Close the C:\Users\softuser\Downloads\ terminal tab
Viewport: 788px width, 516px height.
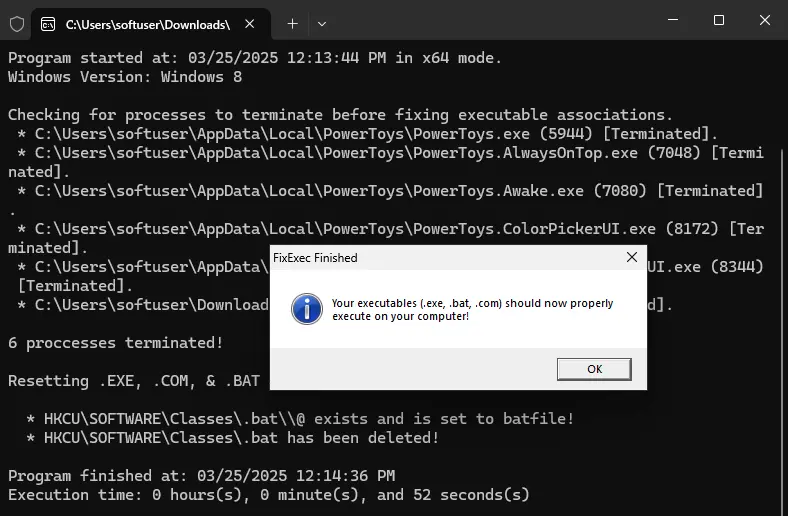pos(249,24)
